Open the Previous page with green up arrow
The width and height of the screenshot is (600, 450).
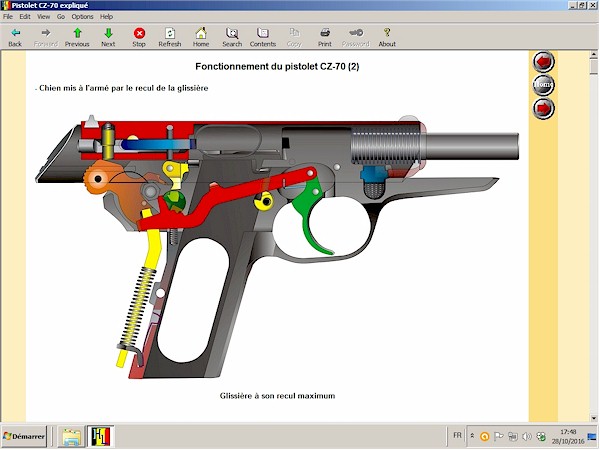(x=77, y=37)
